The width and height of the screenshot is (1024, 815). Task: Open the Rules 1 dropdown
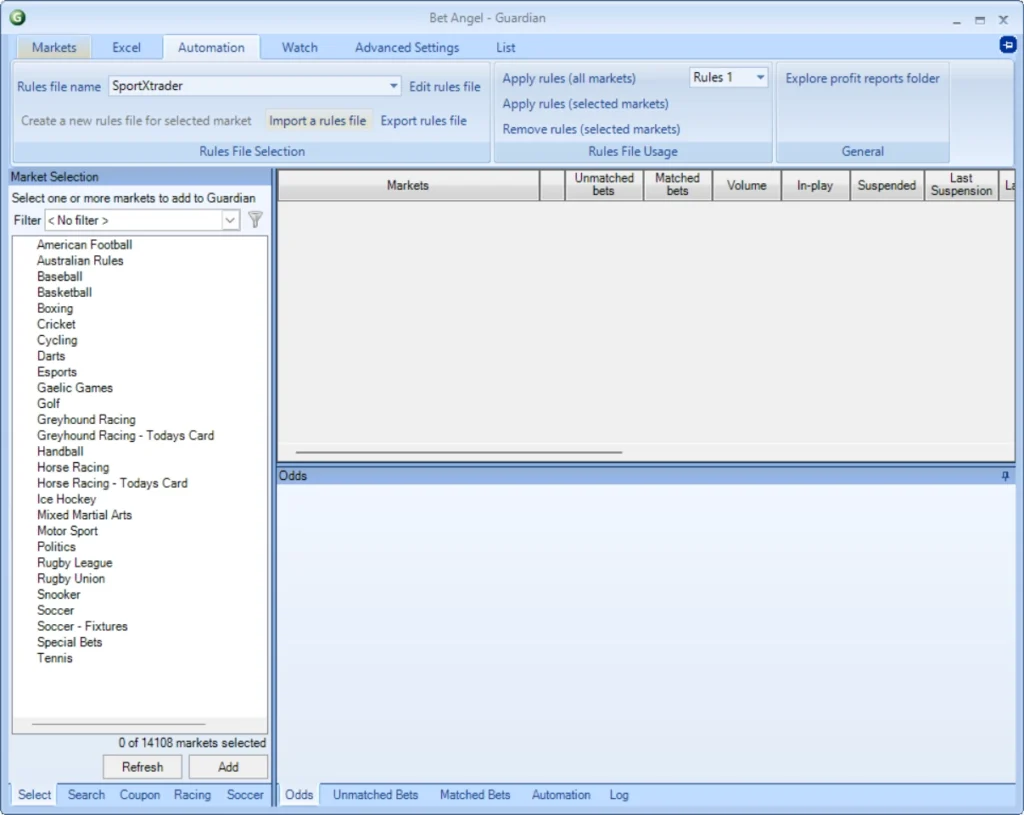click(x=760, y=77)
